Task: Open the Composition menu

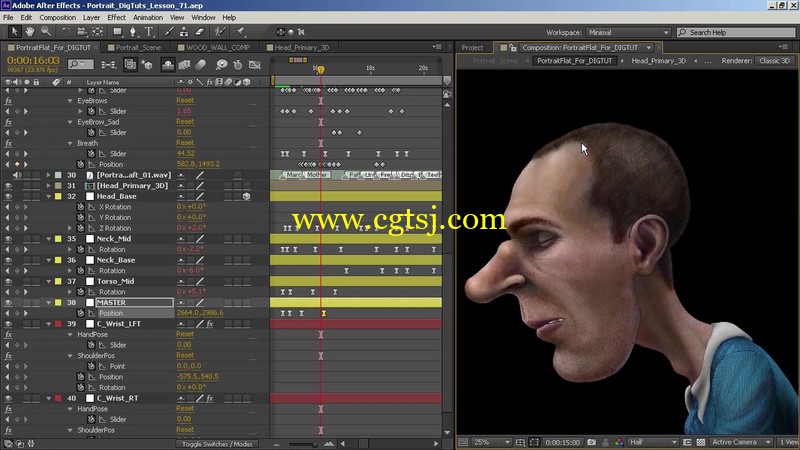Action: (58, 17)
